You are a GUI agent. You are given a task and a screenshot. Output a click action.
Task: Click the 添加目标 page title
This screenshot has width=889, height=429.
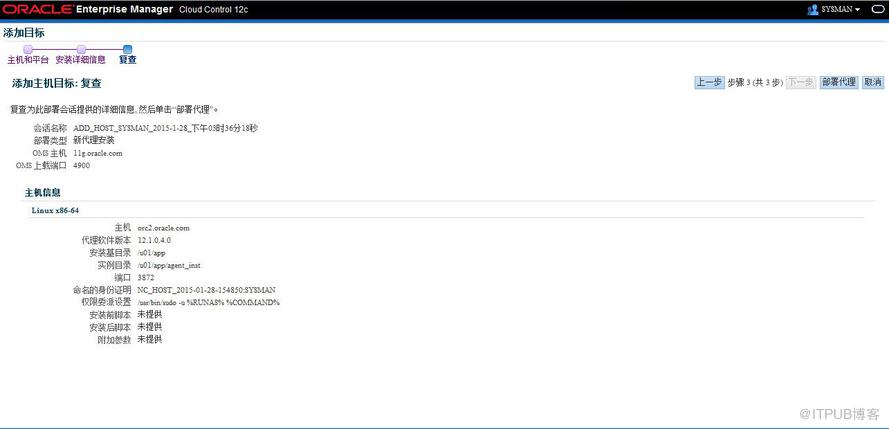pos(23,33)
